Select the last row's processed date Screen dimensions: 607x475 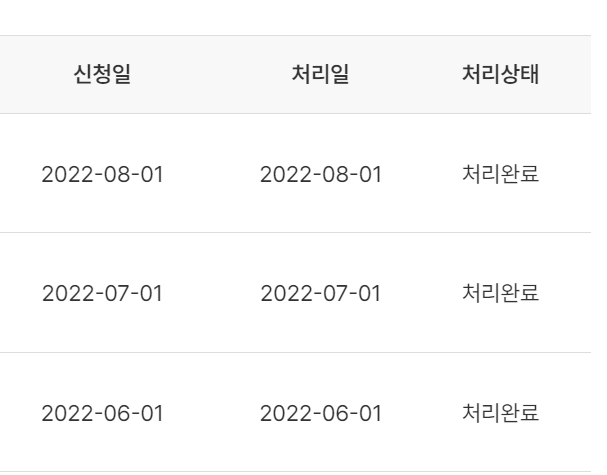tap(321, 413)
